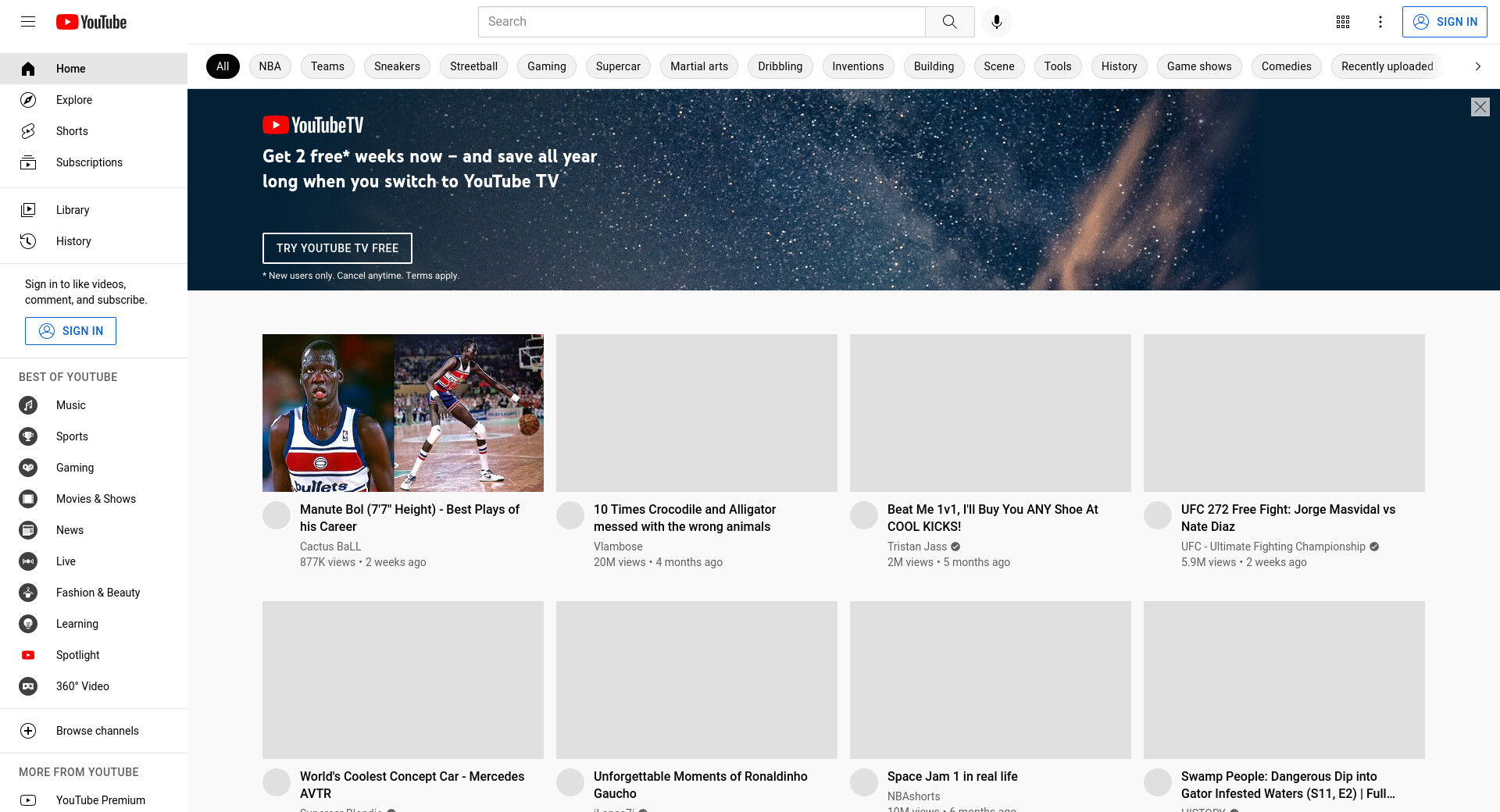Open History in the sidebar

point(94,241)
